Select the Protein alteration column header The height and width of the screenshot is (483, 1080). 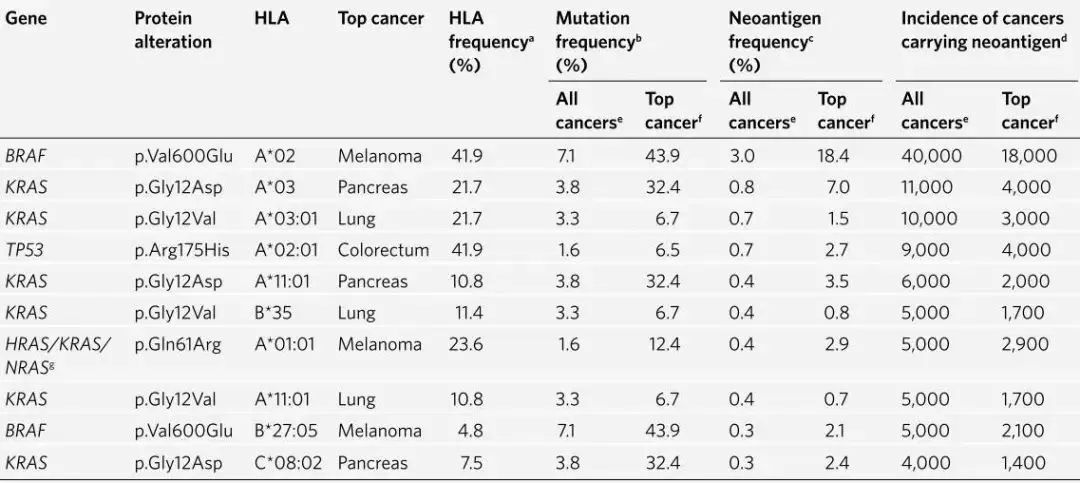point(172,30)
